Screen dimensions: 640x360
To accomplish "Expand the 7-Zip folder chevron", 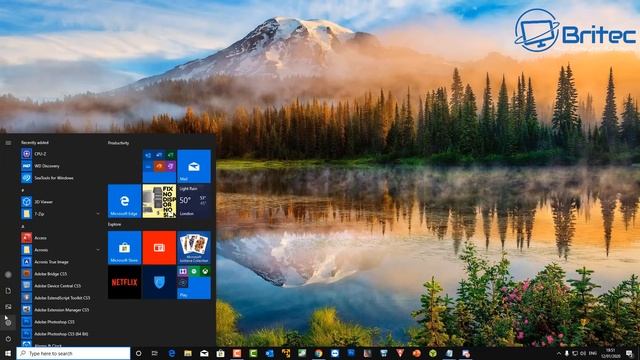I will click(x=98, y=214).
